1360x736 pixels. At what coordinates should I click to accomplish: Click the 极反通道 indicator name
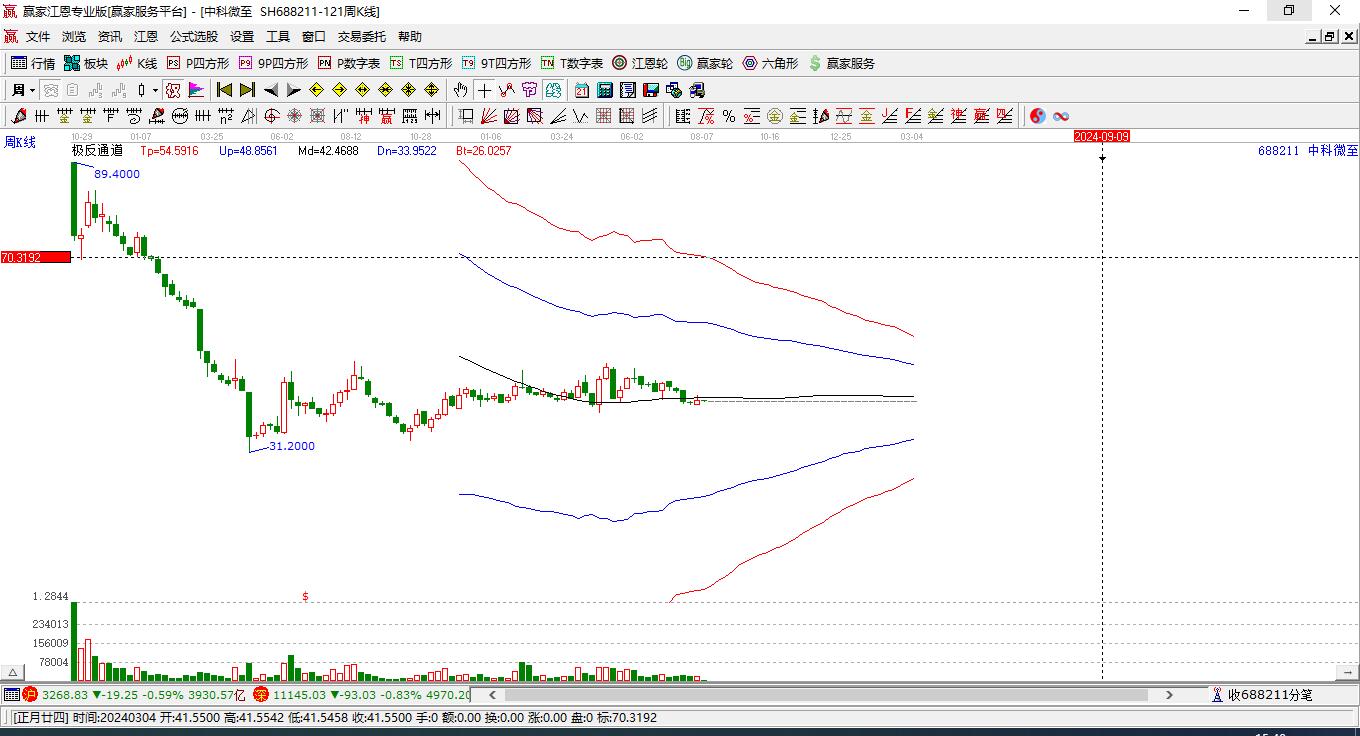point(97,151)
